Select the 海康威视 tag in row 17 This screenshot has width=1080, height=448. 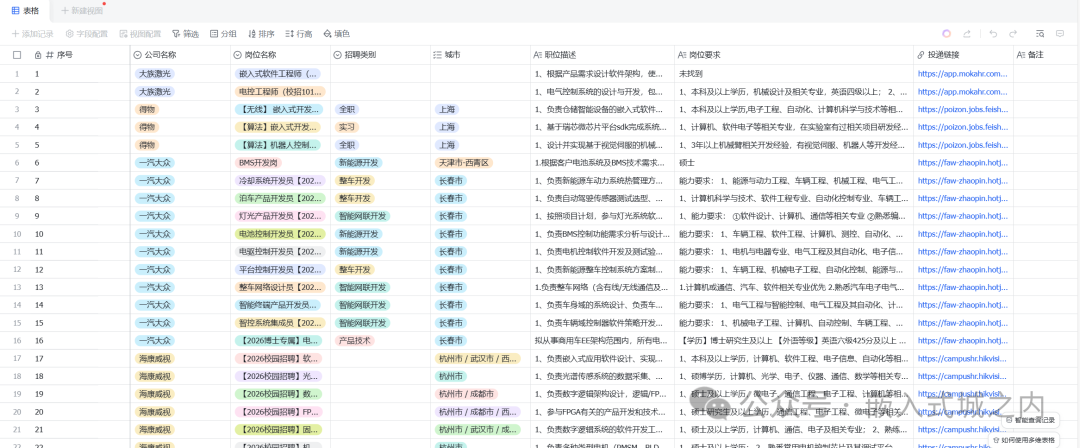pos(155,358)
